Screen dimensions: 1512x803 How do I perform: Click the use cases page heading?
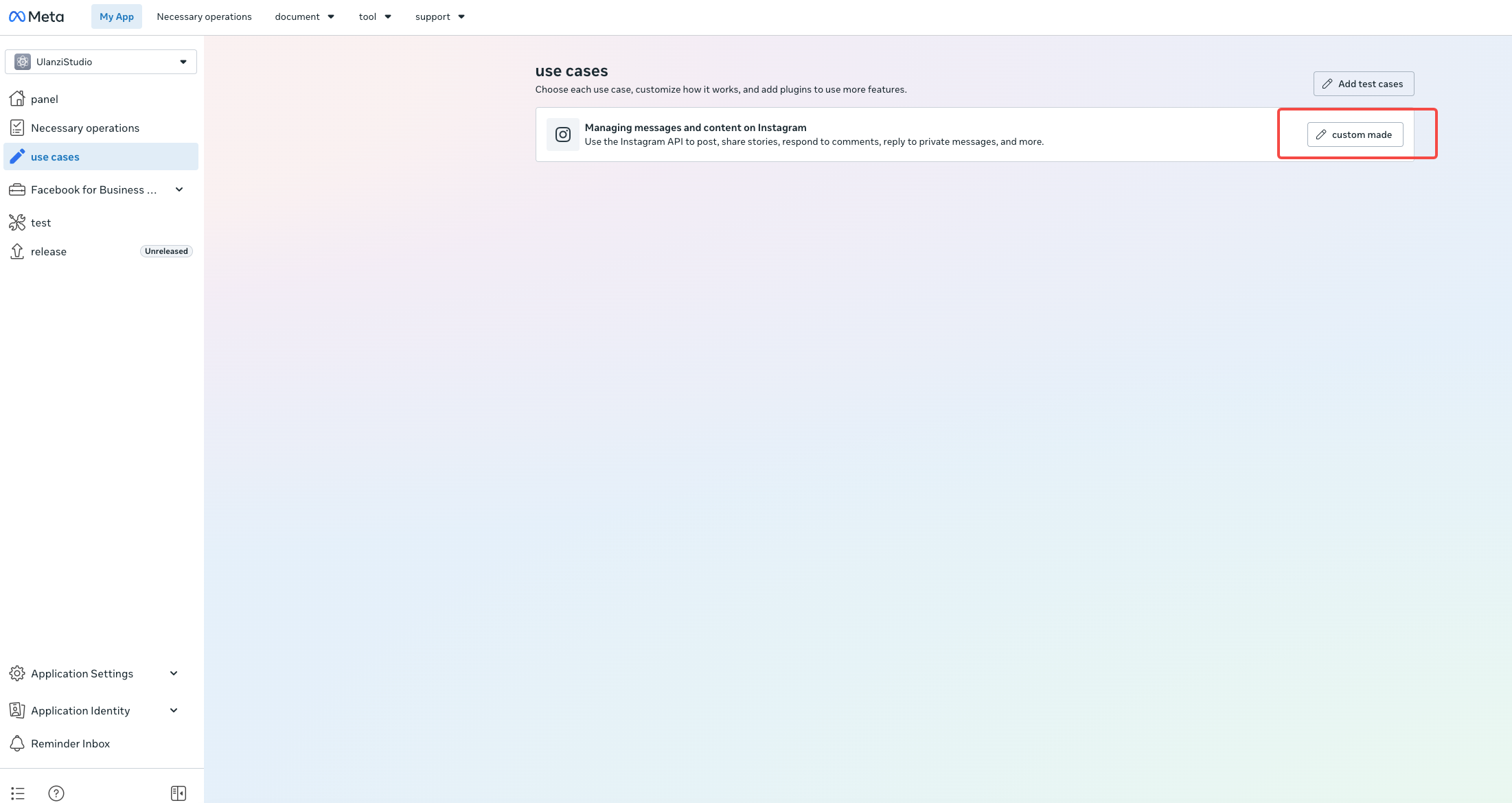(572, 71)
